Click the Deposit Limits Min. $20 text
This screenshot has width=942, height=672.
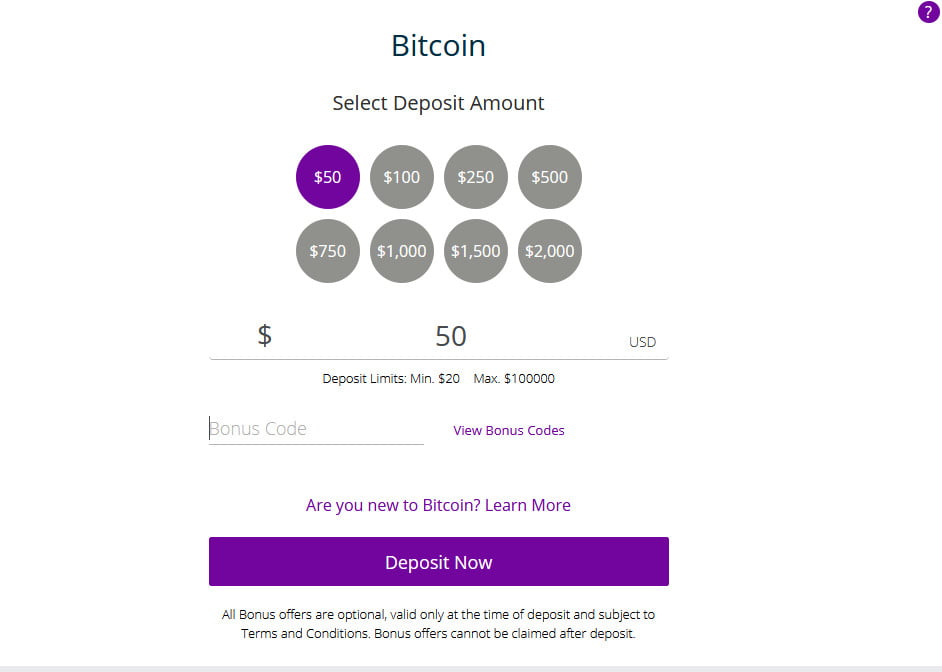pyautogui.click(x=391, y=378)
